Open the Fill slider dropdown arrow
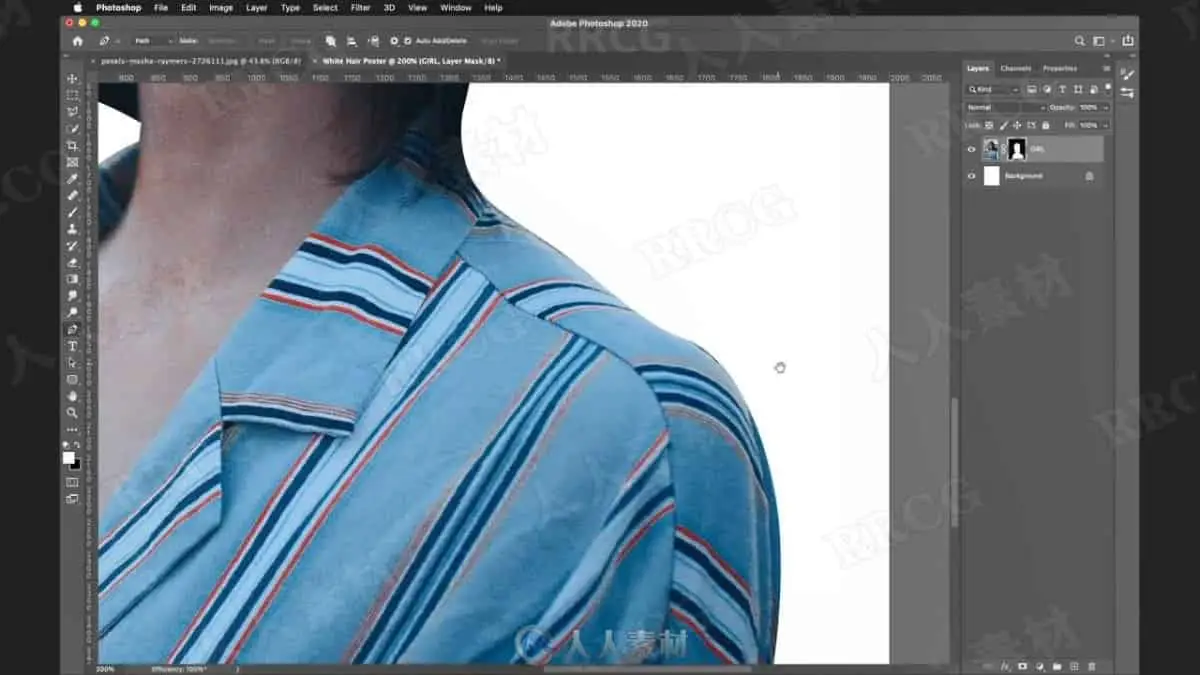This screenshot has width=1200, height=675. (x=1105, y=125)
